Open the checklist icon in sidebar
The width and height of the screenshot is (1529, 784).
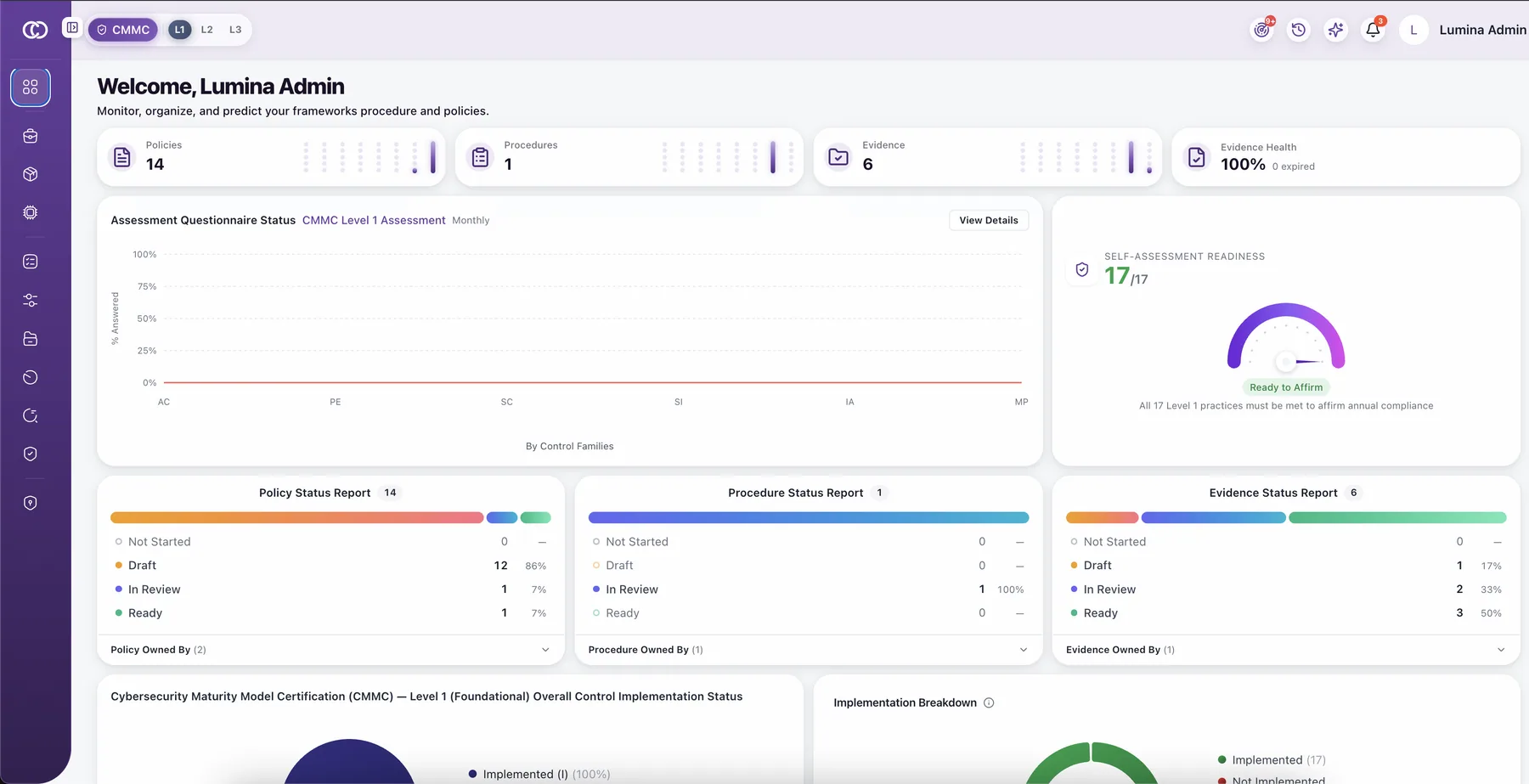tap(31, 262)
